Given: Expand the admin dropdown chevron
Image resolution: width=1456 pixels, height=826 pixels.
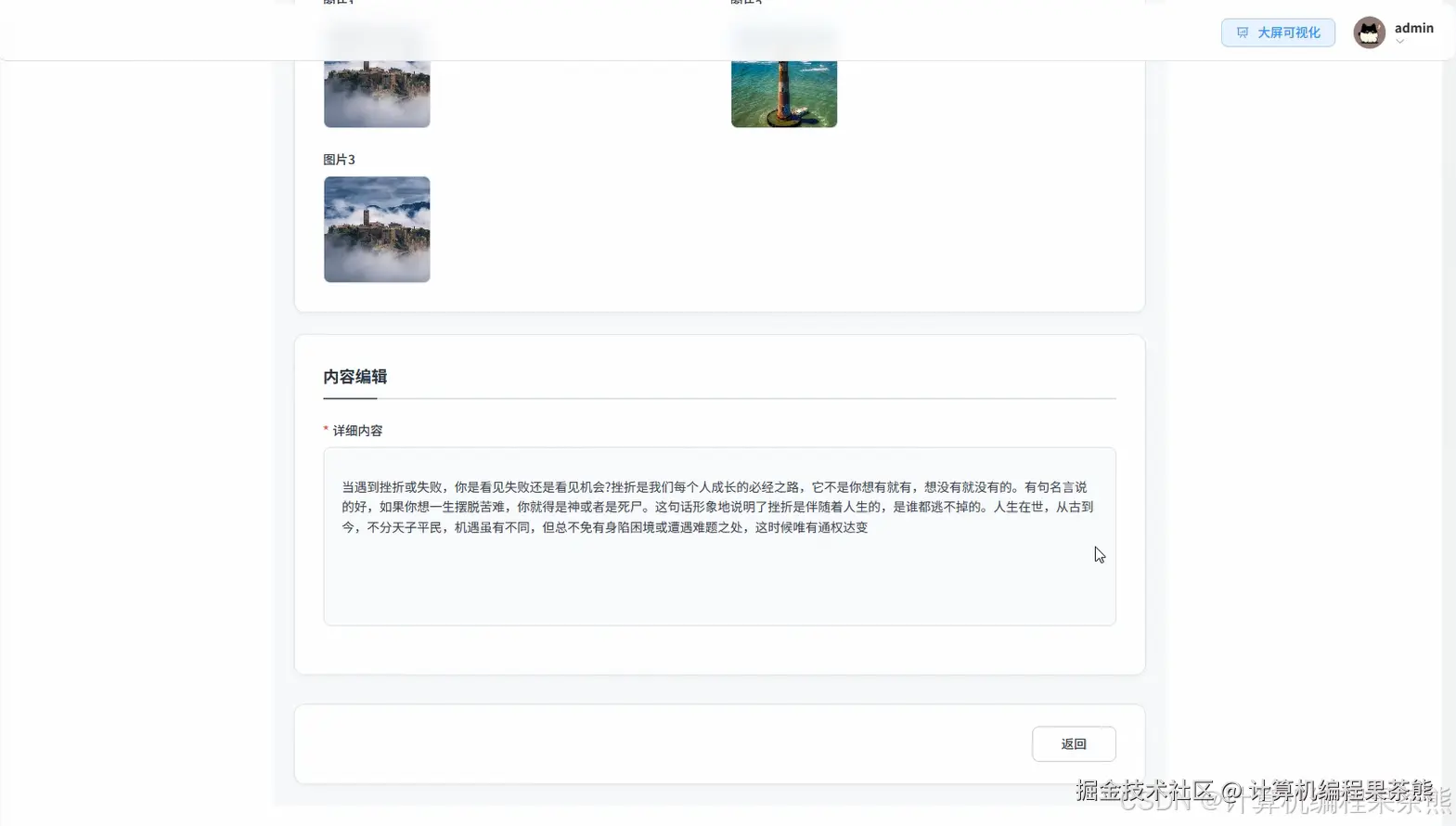Looking at the screenshot, I should pos(1400,42).
